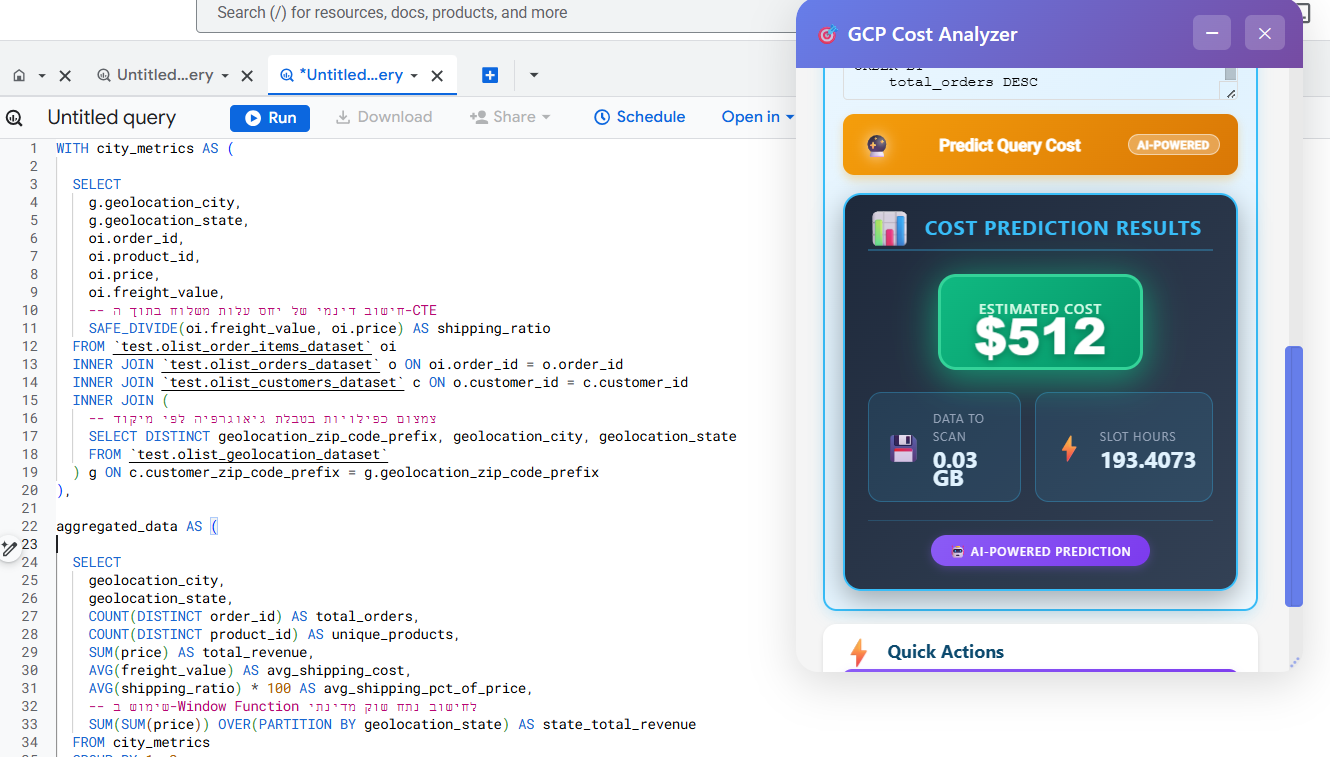This screenshot has width=1330, height=757.
Task: Click the lightning icon in Slot Hours card
Action: (1068, 448)
